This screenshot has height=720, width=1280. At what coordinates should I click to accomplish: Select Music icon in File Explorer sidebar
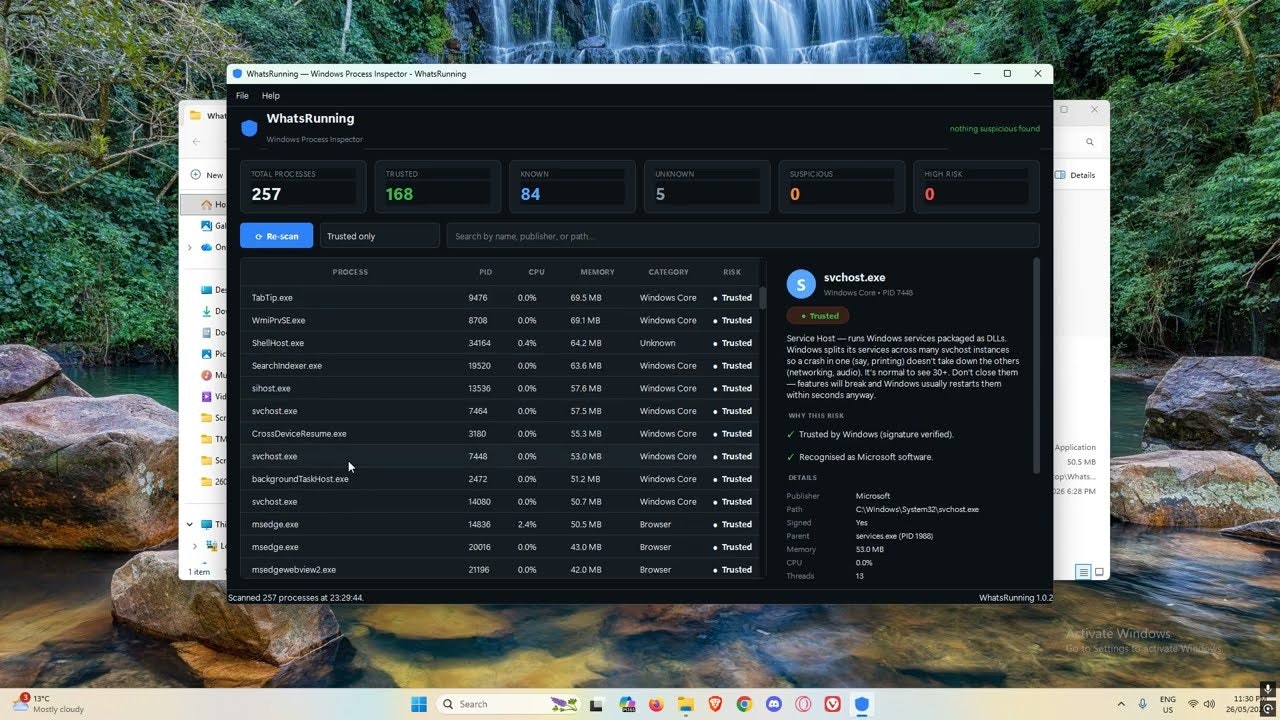tap(207, 375)
